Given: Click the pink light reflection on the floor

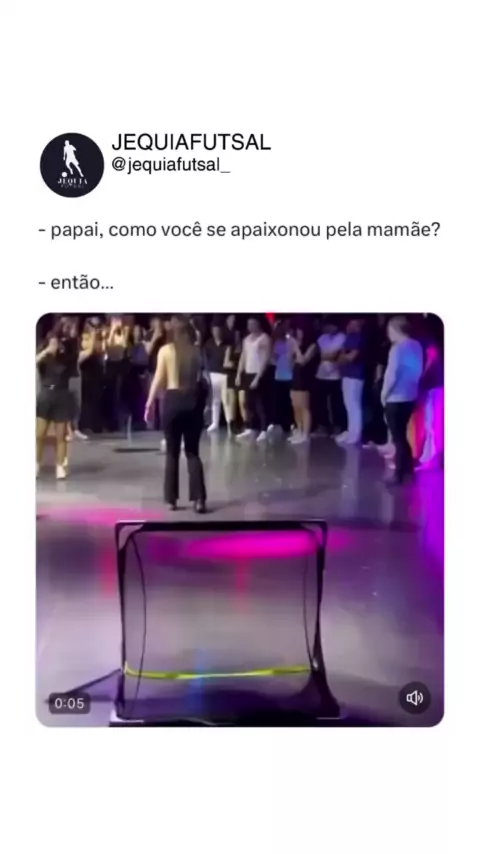Looking at the screenshot, I should click(x=251, y=544).
